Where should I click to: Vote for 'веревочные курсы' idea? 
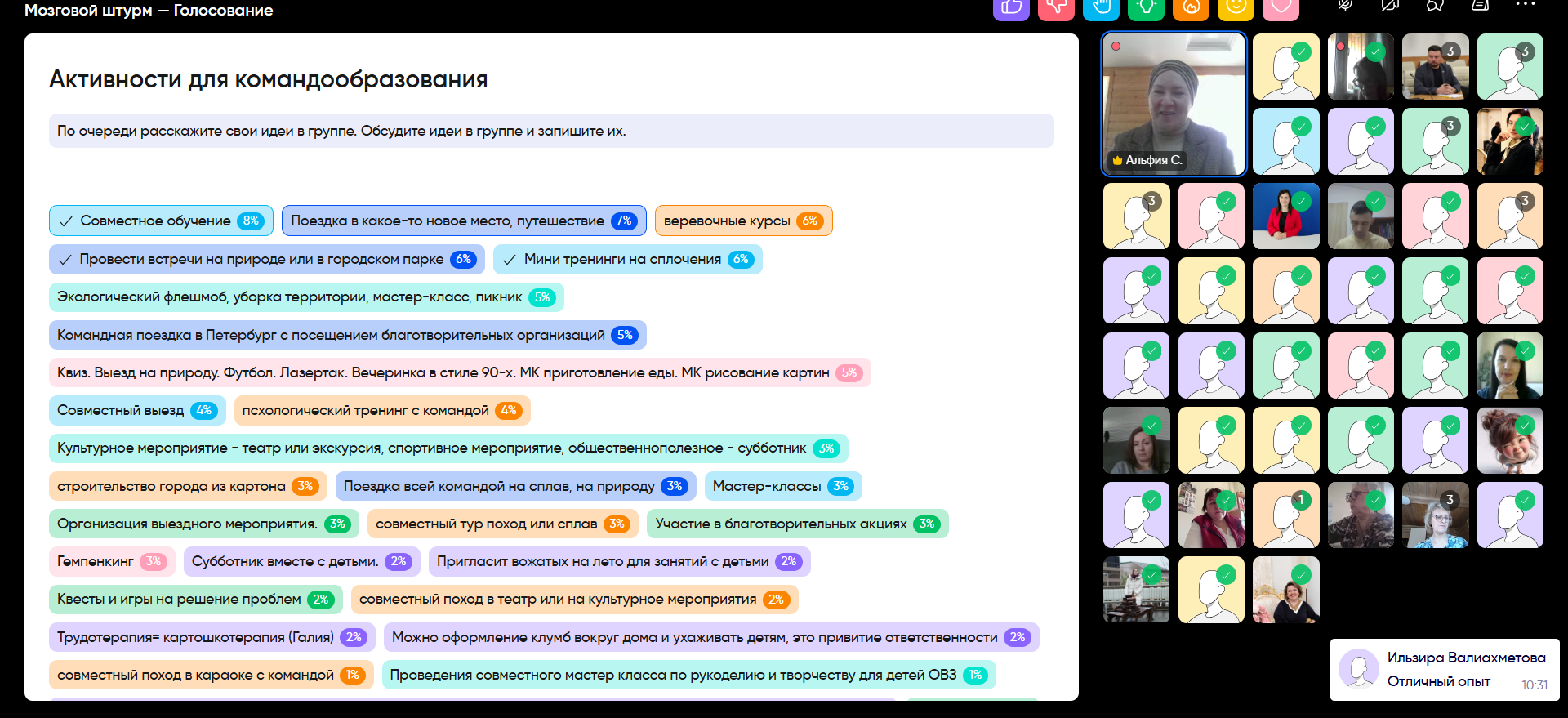tap(743, 221)
